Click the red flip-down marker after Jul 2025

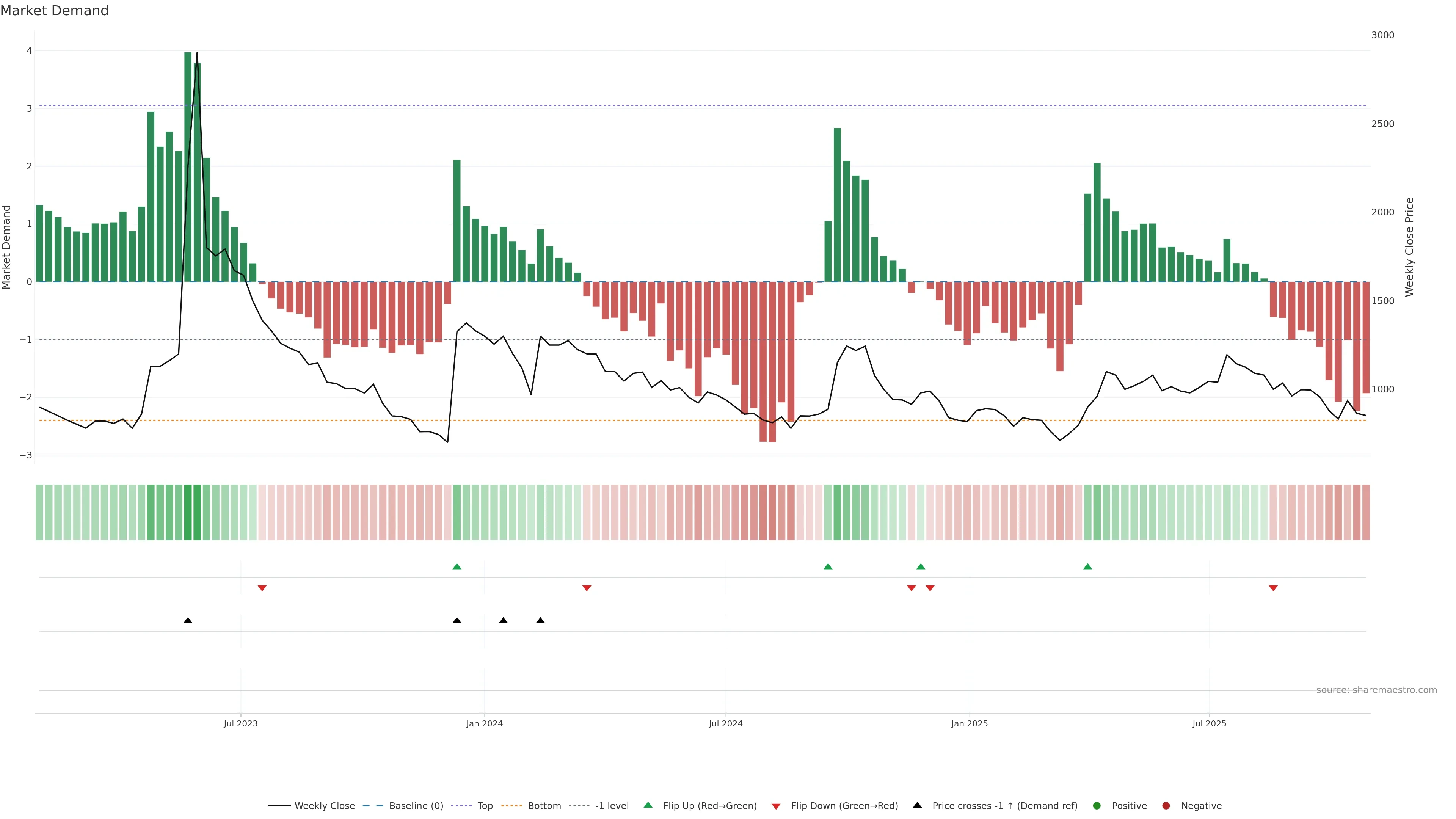pos(1274,588)
